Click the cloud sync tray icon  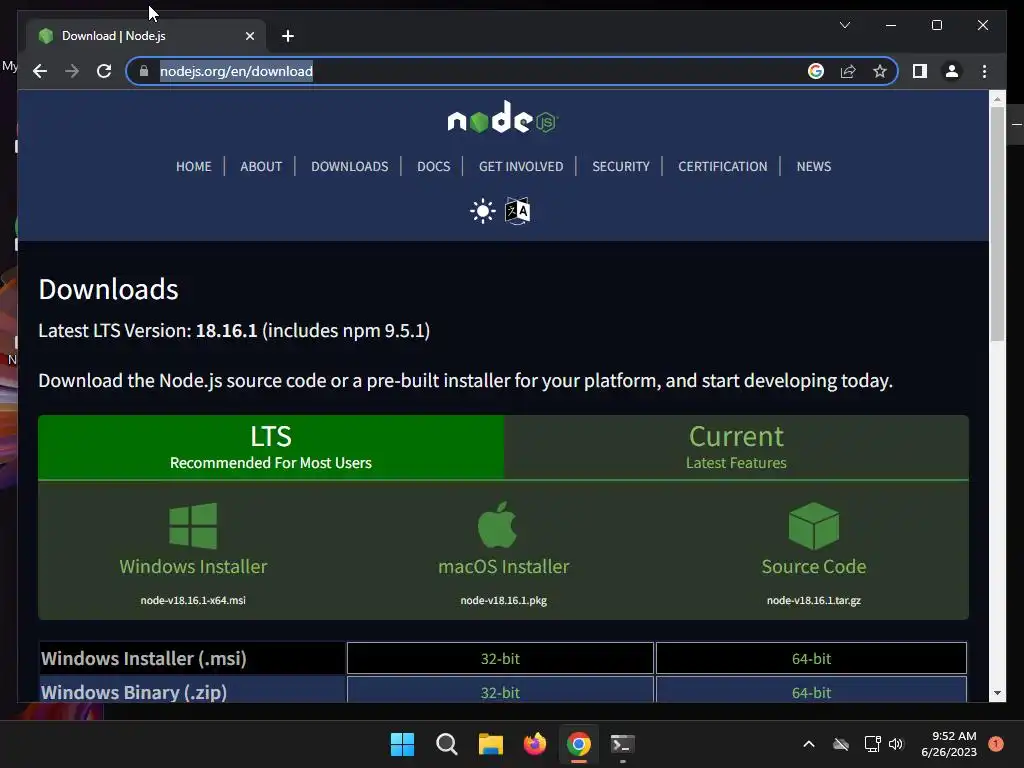tap(841, 744)
